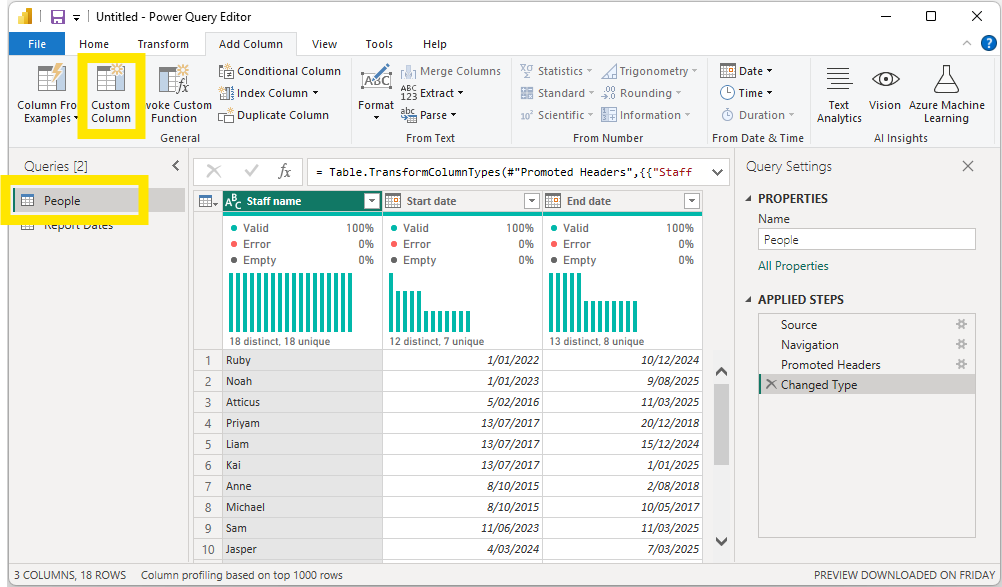This screenshot has height=587, width=1002.
Task: Open Promoted Headers step settings gear
Action: click(961, 364)
